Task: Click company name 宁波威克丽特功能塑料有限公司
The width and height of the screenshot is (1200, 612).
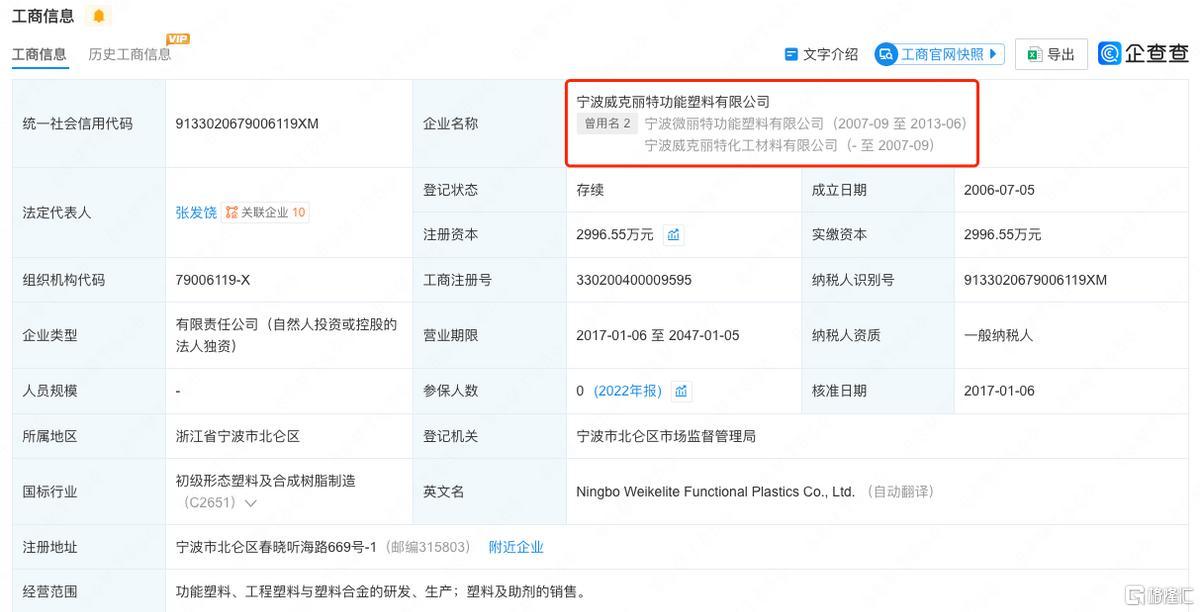Action: coord(673,102)
